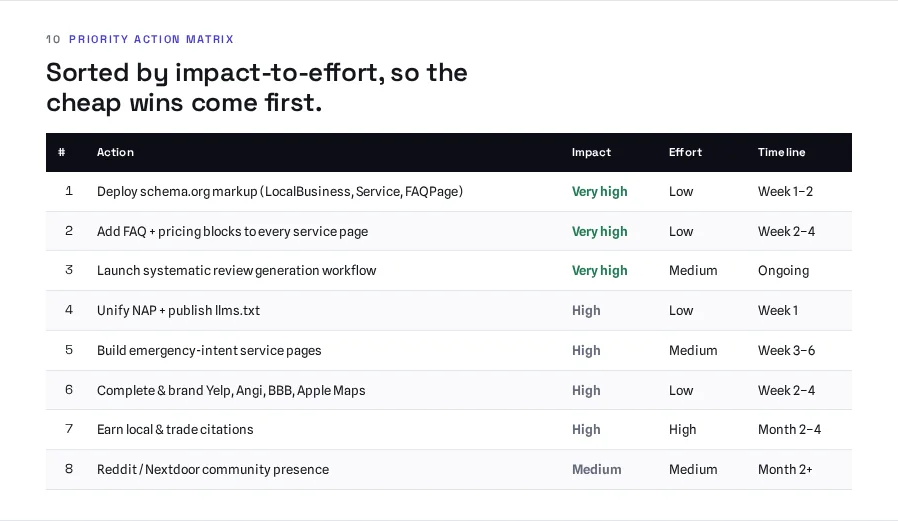Screen dimensions: 898x521
Task: Select the slide heading about impact-to-effort
Action: [x=257, y=88]
